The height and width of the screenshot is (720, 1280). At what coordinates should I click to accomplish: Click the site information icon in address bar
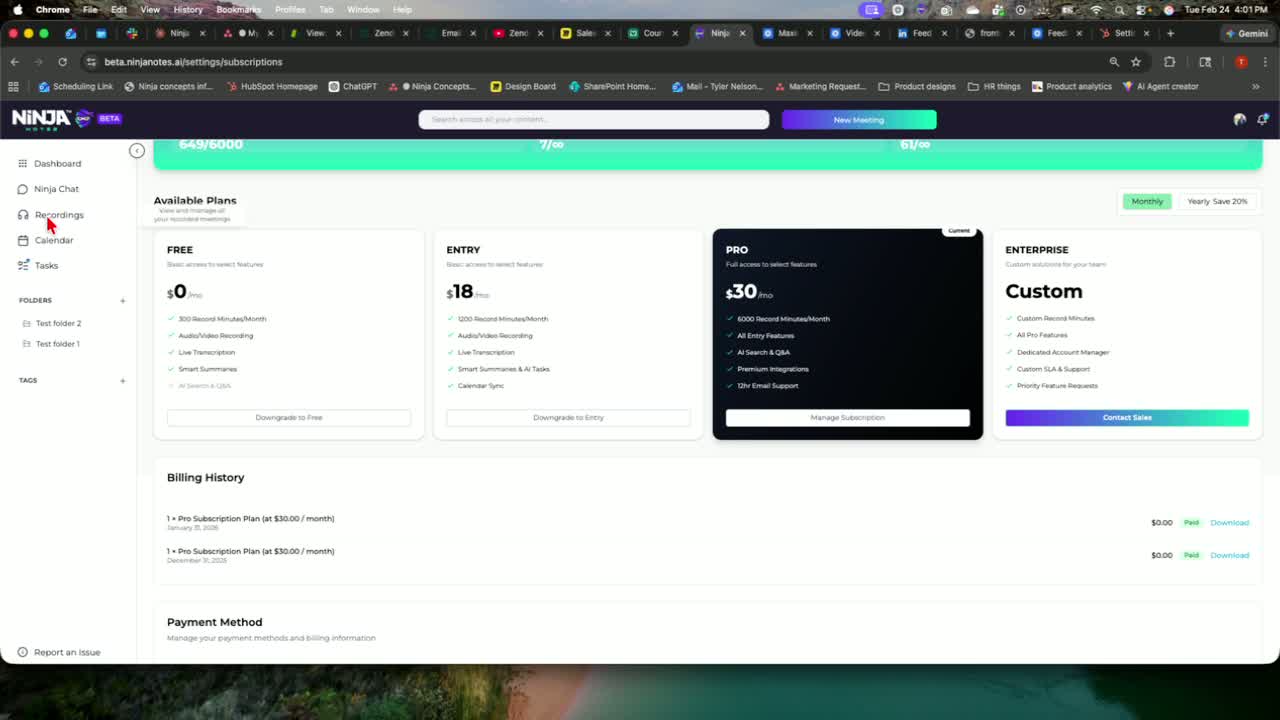pyautogui.click(x=91, y=62)
